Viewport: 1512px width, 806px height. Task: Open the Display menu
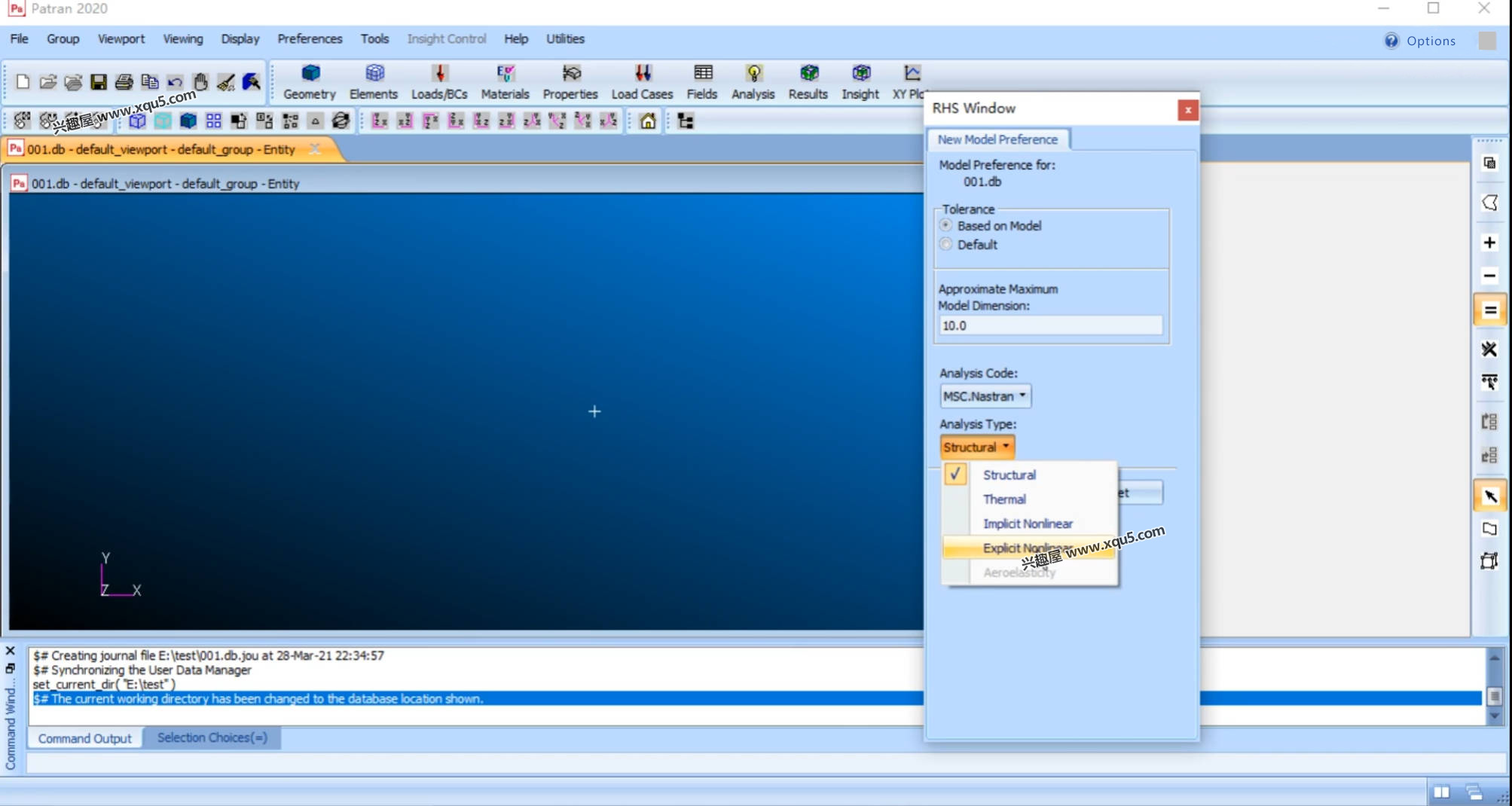[x=240, y=38]
